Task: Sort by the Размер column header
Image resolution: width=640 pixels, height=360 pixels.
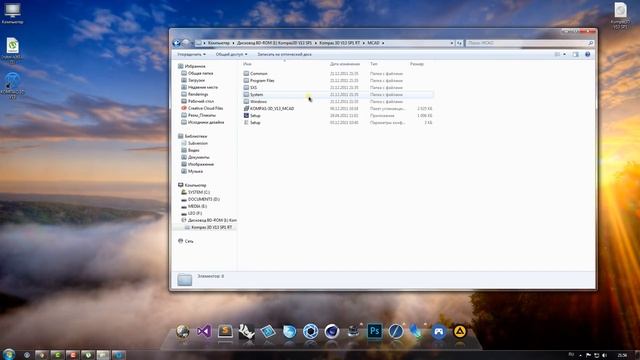Action: (x=417, y=64)
